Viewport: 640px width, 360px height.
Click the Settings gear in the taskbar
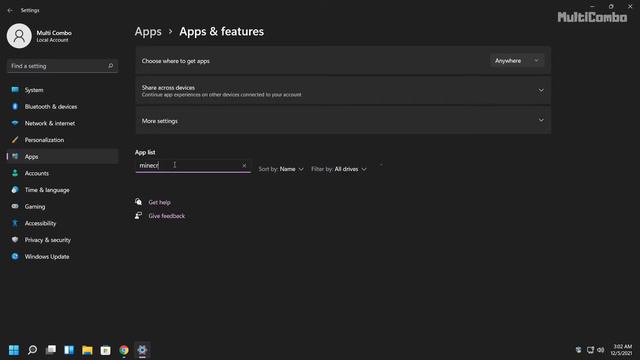point(142,350)
